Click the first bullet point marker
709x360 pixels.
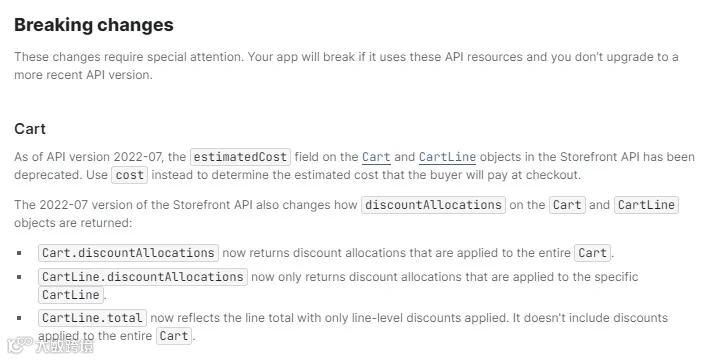coord(19,253)
